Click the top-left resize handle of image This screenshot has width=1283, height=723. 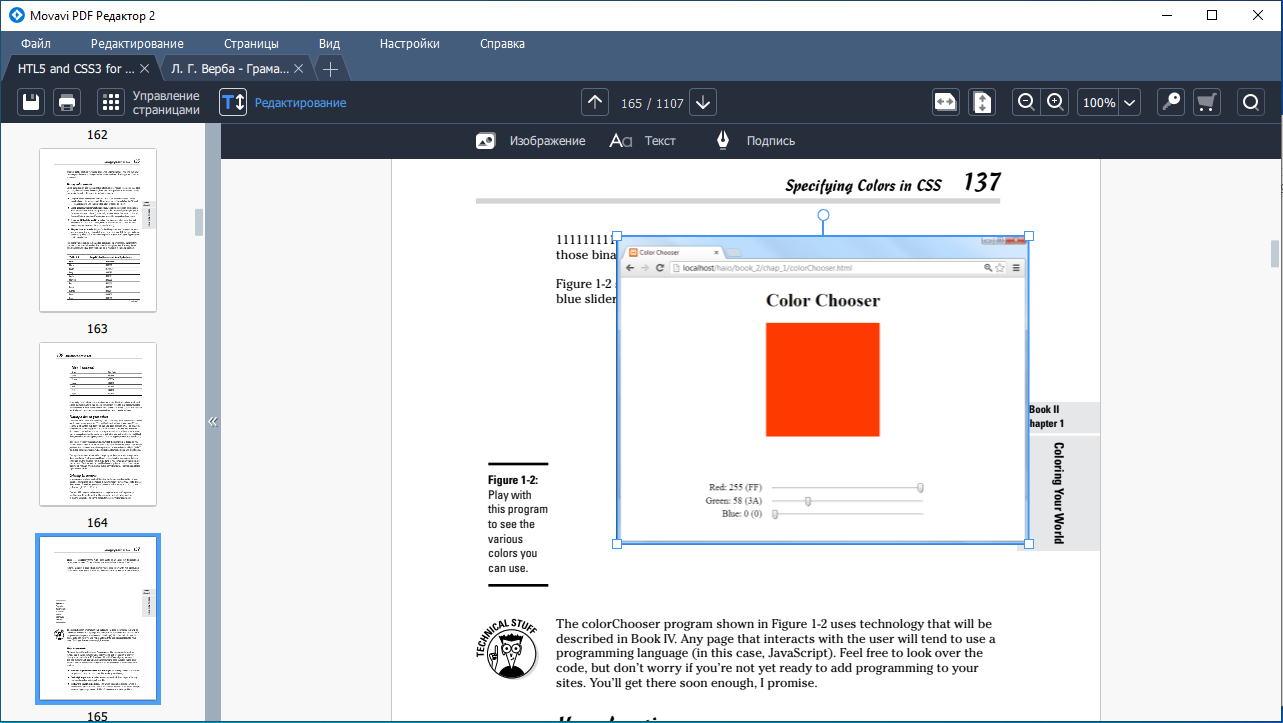pyautogui.click(x=617, y=237)
